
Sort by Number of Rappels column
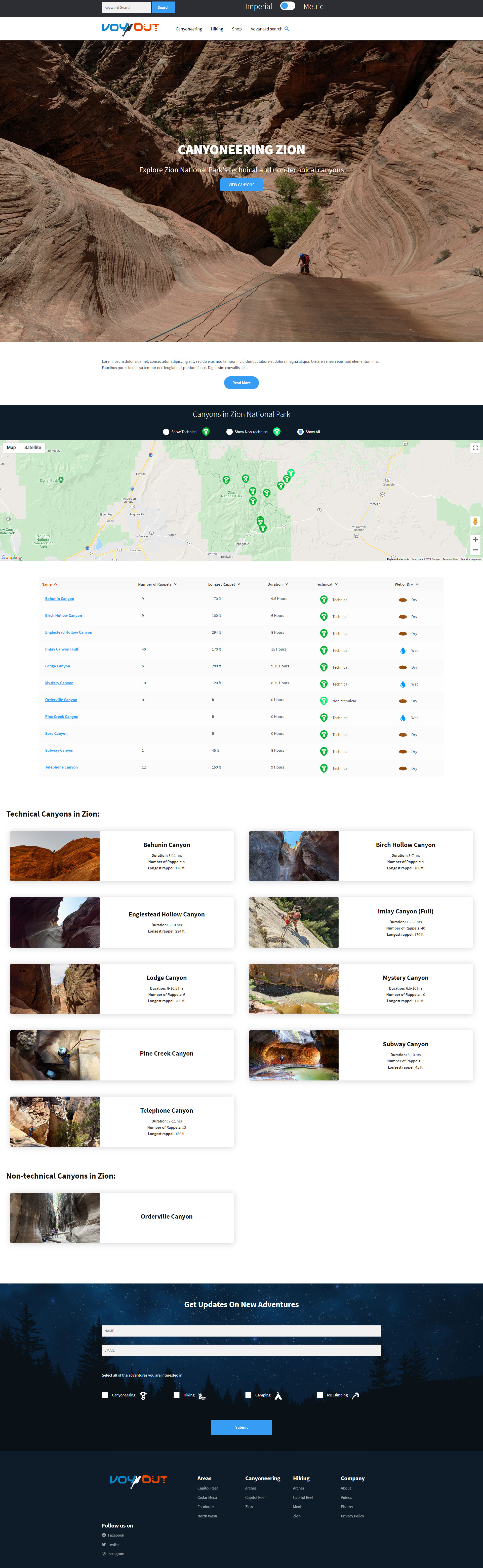click(157, 584)
